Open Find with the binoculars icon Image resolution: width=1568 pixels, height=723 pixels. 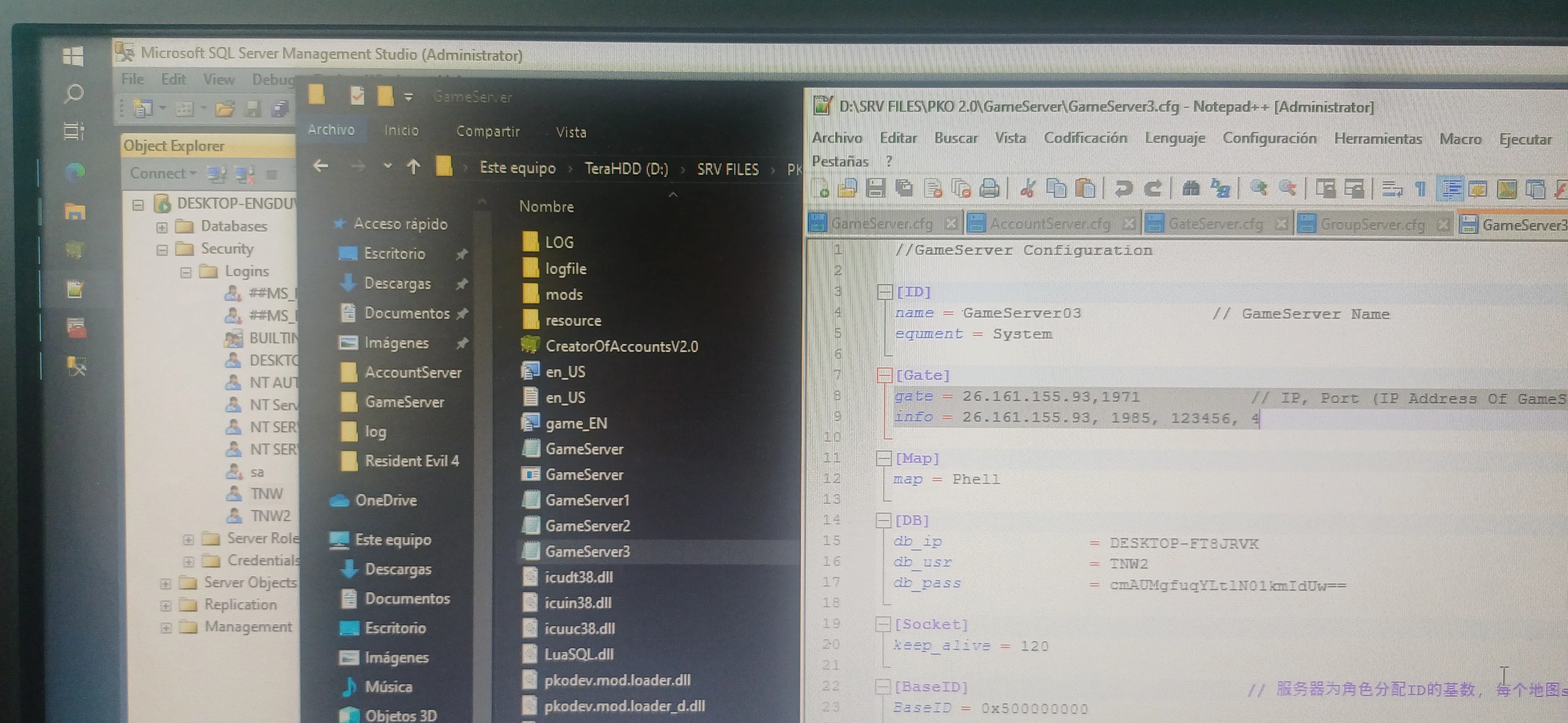[1191, 189]
